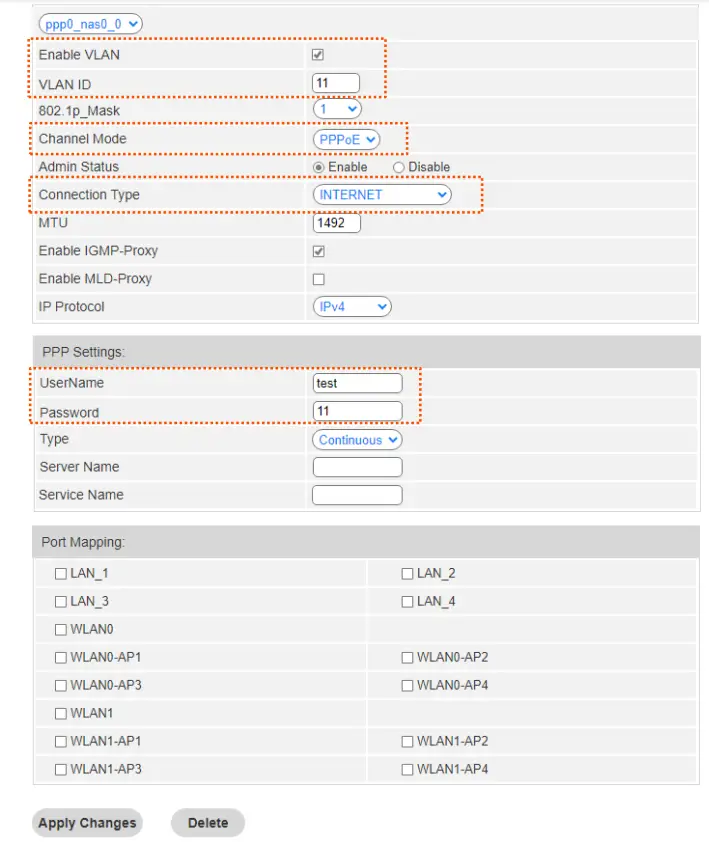Open the Channel Mode PPPoE dropdown
The width and height of the screenshot is (709, 842).
click(346, 139)
